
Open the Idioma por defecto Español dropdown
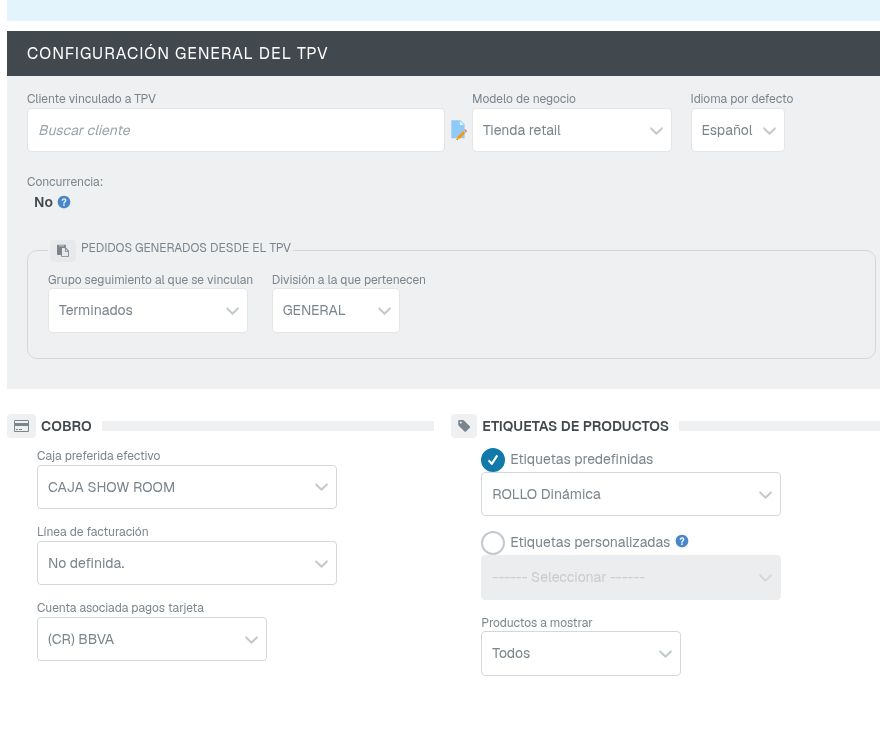(x=737, y=130)
